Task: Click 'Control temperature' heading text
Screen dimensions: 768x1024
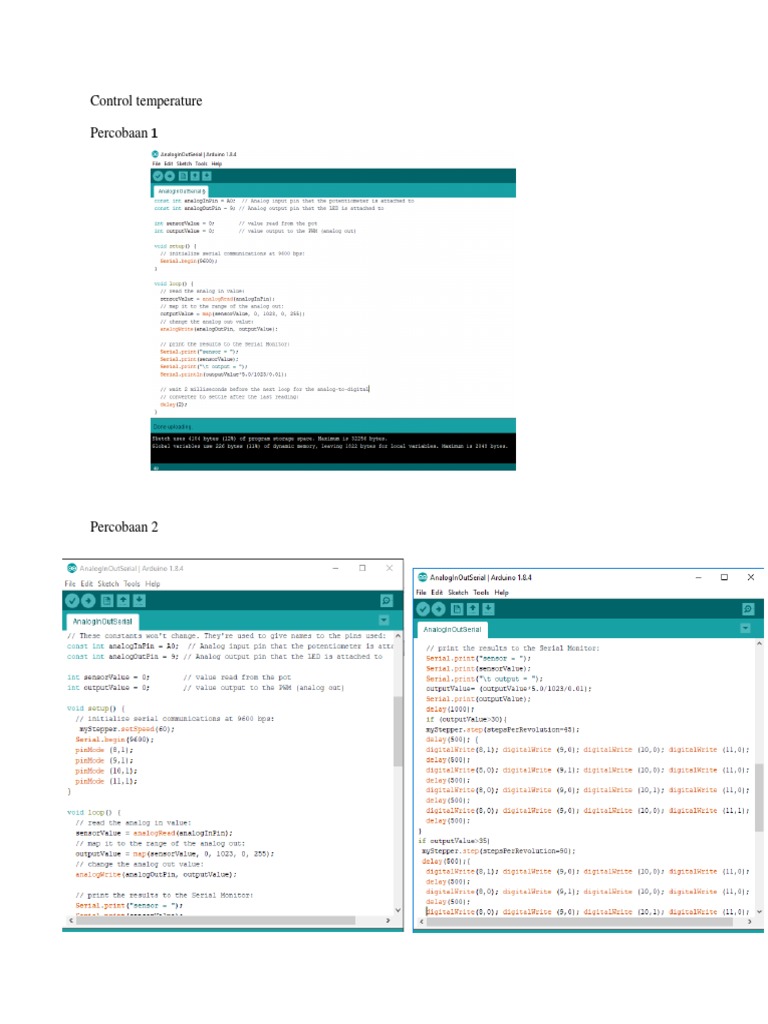Action: (146, 101)
